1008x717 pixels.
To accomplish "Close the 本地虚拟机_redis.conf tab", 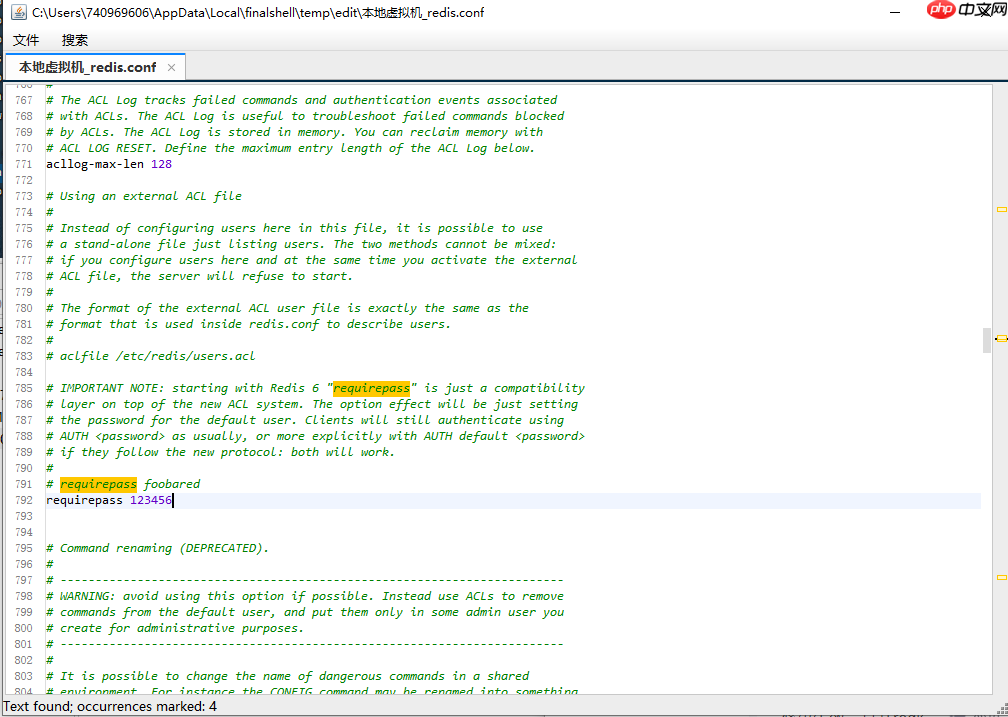I will click(171, 67).
